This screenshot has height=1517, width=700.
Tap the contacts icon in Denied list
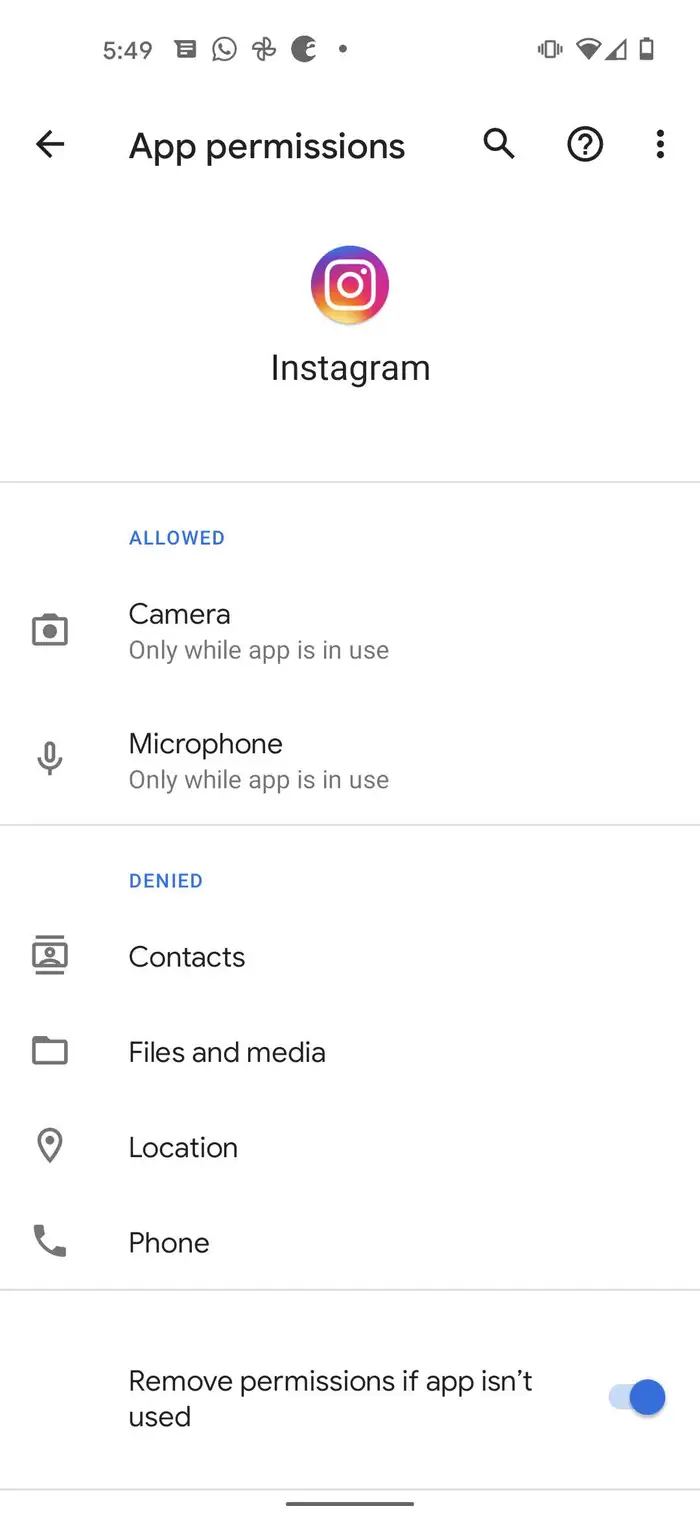[50, 957]
